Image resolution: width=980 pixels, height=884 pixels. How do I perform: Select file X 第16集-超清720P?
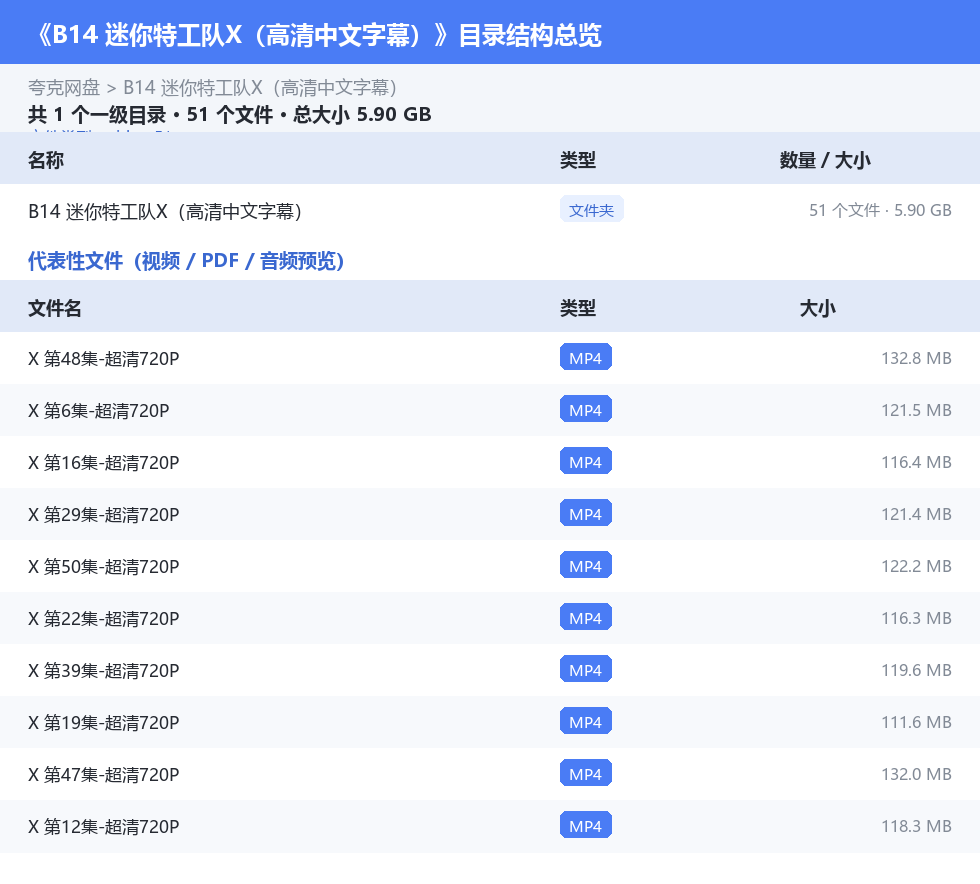[x=104, y=462]
